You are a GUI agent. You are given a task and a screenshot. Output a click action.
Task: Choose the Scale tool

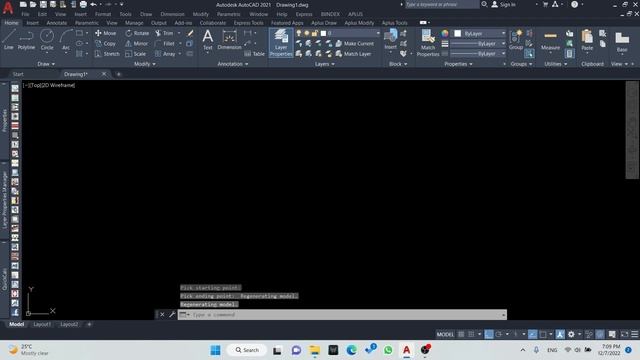click(x=136, y=53)
